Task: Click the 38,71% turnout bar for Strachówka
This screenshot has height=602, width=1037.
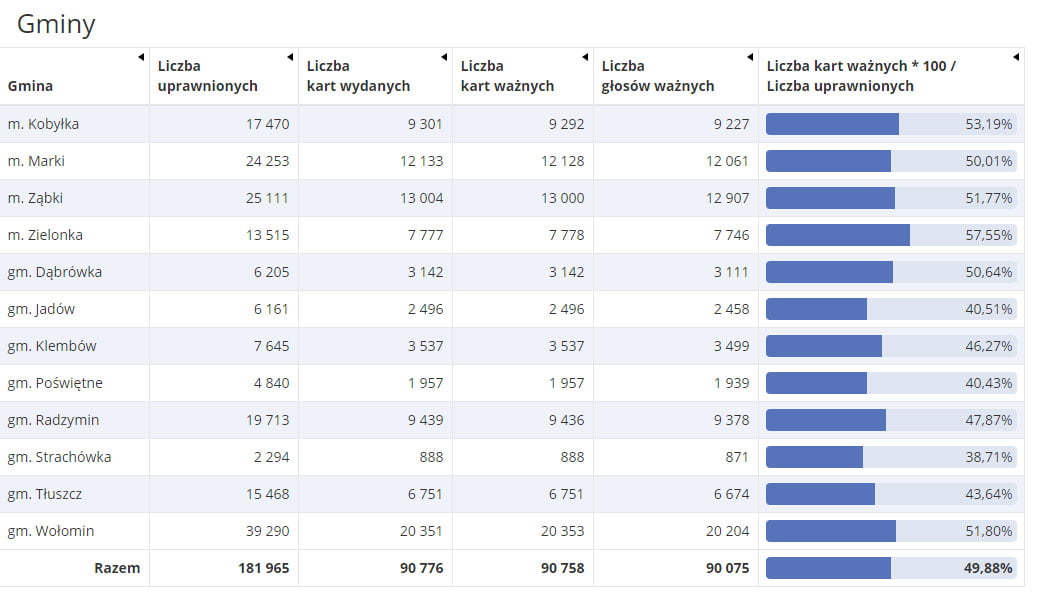Action: point(890,457)
